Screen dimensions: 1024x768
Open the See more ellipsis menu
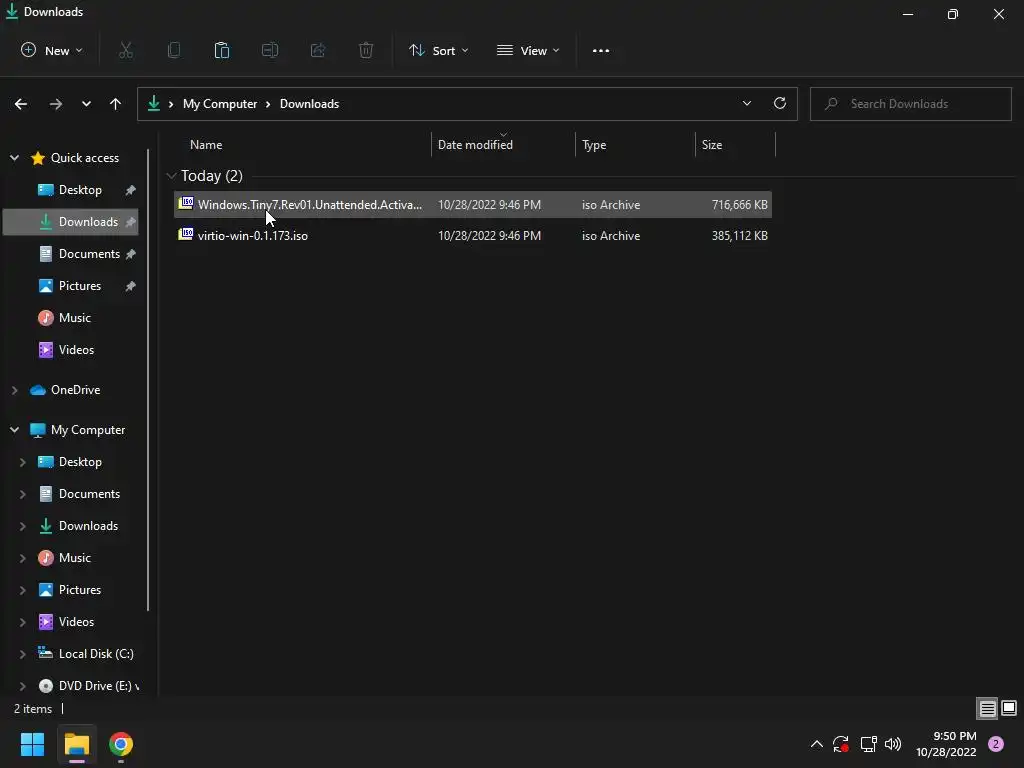pos(601,50)
